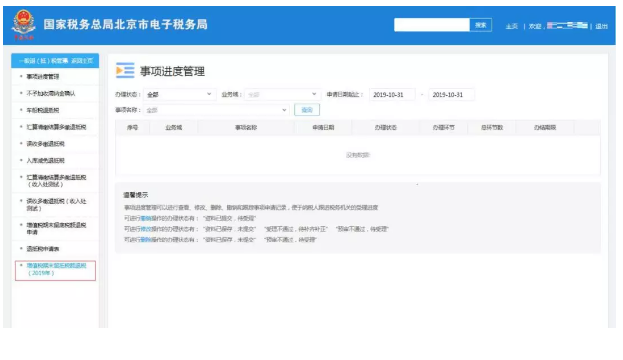Click the 搜索 button in the header
This screenshot has width=623, height=360.
480,25
